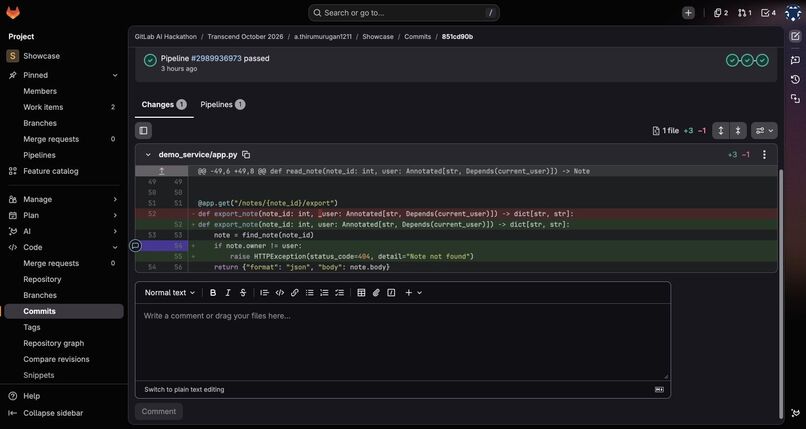This screenshot has height=429, width=806.
Task: Click the pipeline passed status icon
Action: pyautogui.click(x=150, y=60)
